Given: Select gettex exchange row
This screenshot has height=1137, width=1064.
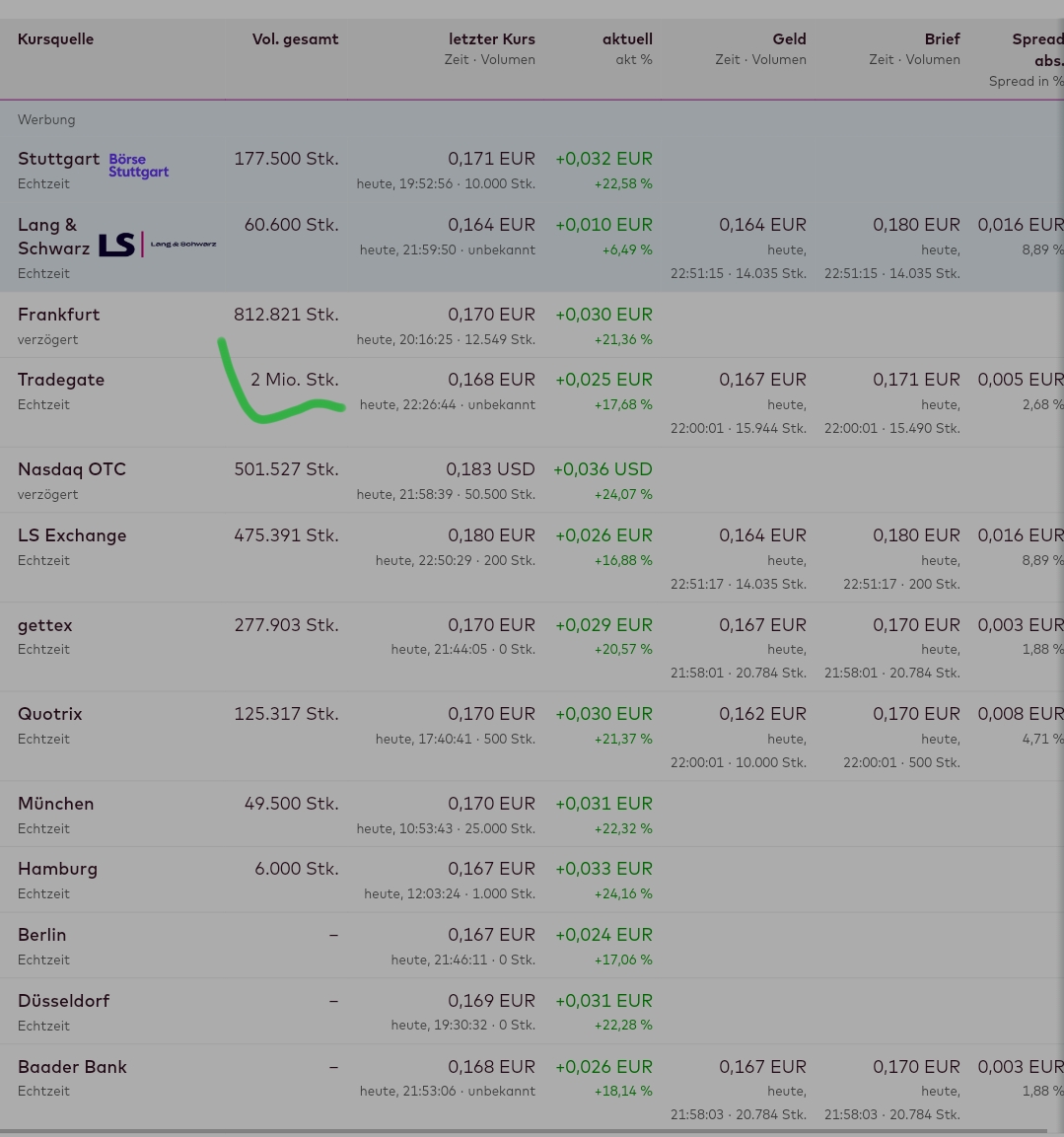Looking at the screenshot, I should tap(45, 625).
